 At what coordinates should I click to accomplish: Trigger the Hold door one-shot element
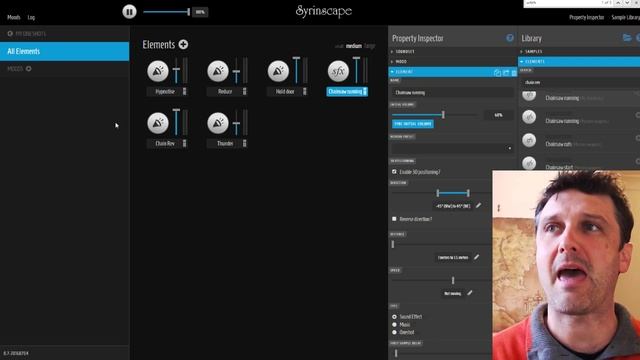click(278, 71)
